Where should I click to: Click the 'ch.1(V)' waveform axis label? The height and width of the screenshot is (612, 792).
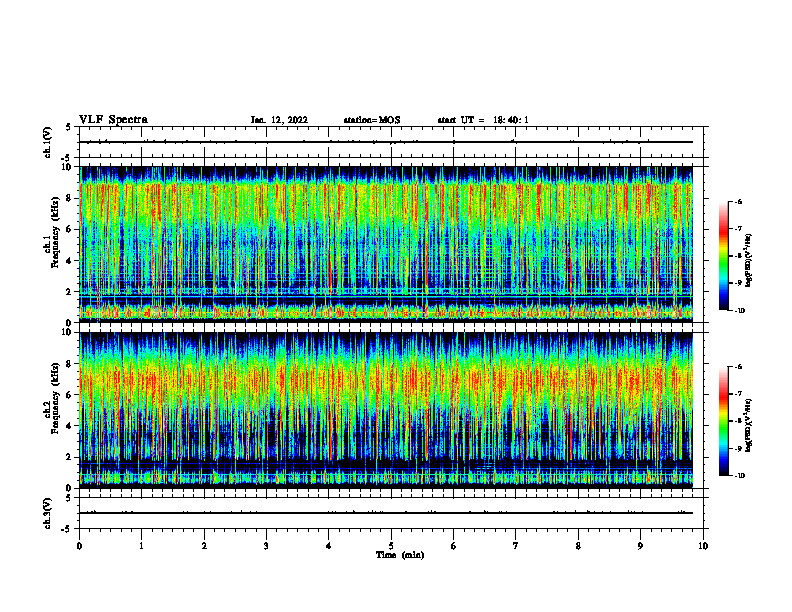[47, 142]
